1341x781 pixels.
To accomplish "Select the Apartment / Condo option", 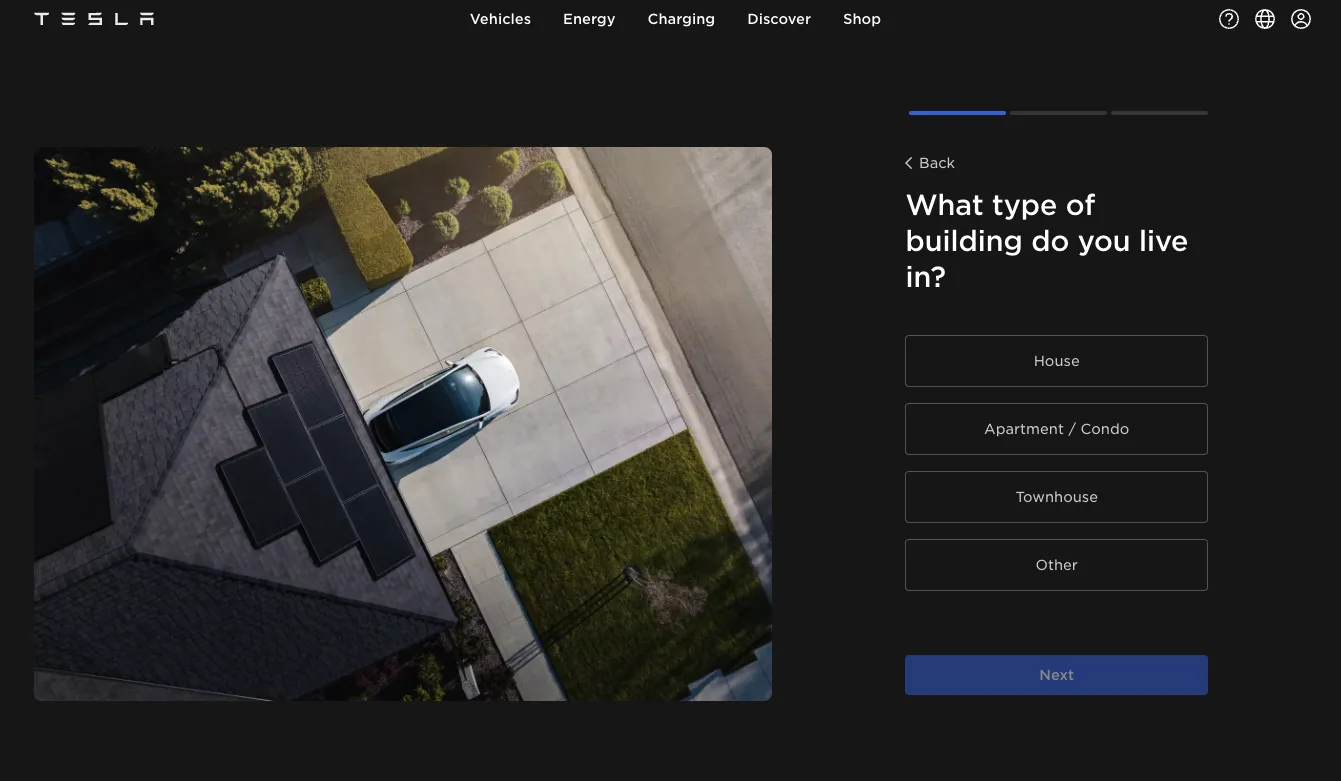I will 1056,429.
